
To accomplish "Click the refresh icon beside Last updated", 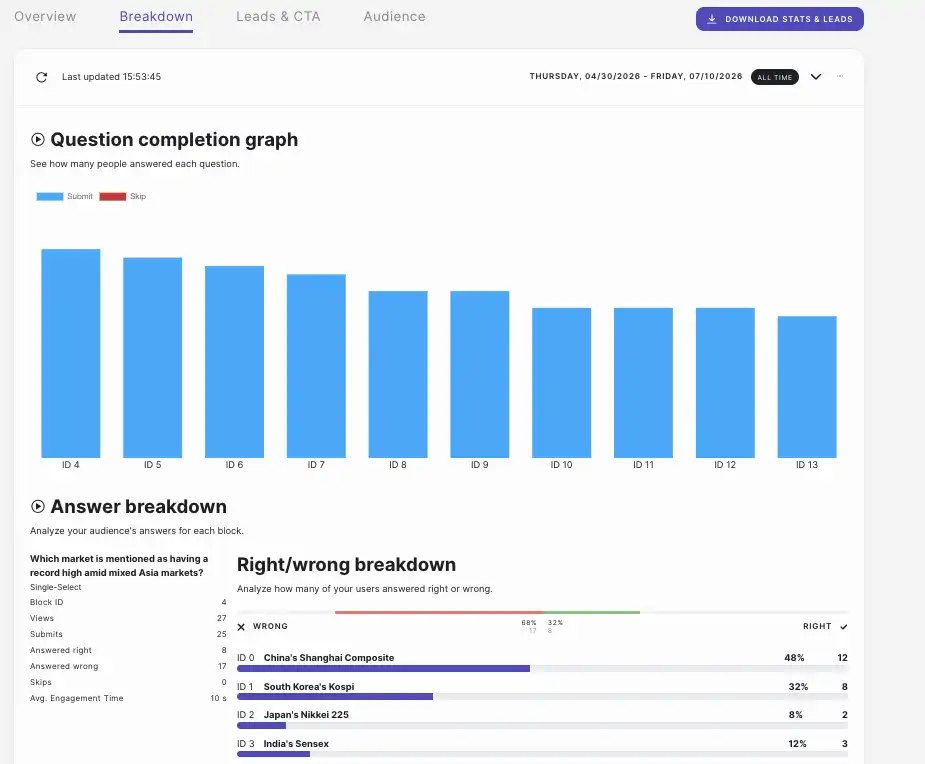I will tap(41, 77).
